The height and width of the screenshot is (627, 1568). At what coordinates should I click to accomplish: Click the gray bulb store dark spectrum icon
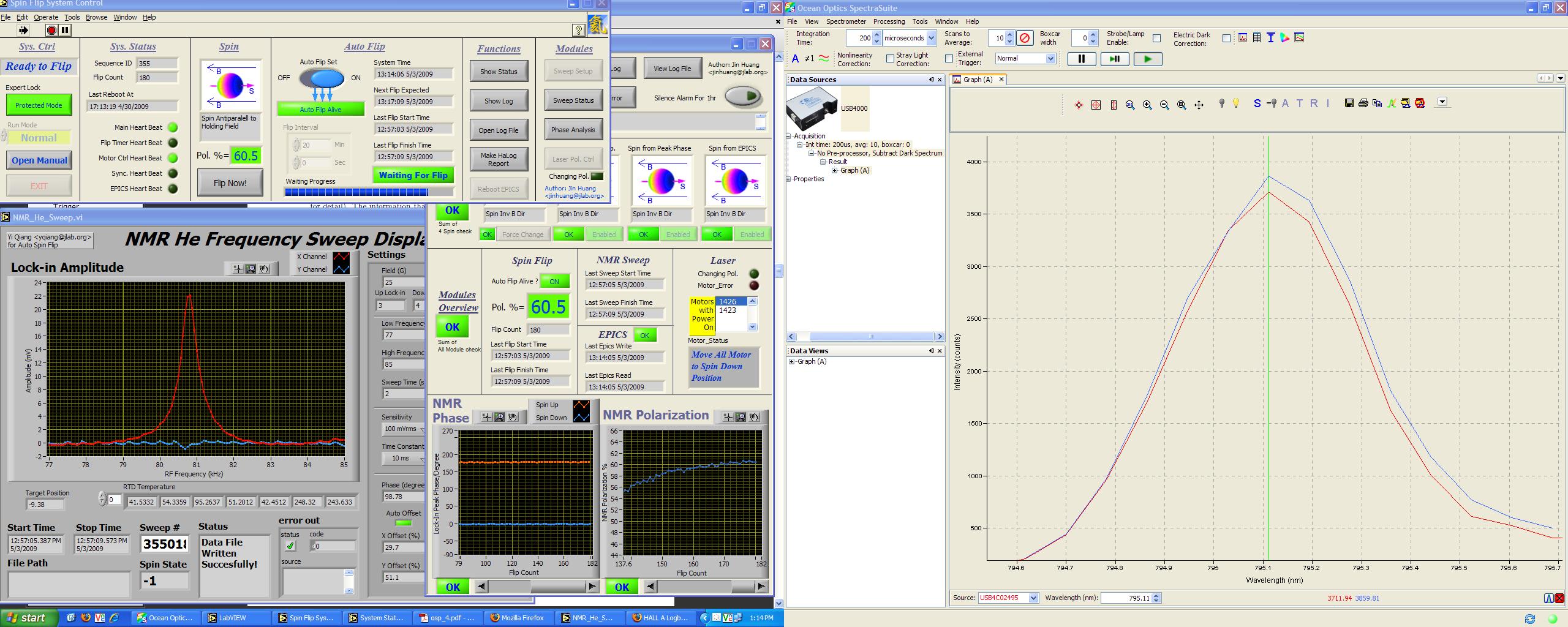coord(1221,103)
